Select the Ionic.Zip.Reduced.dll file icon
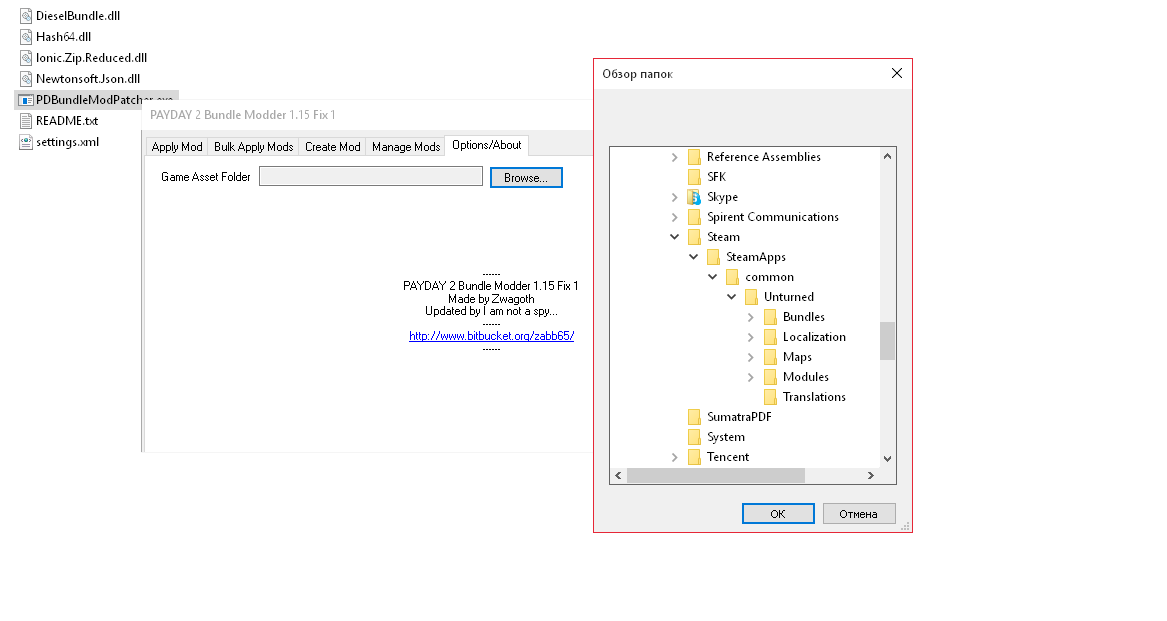The height and width of the screenshot is (621, 1167). click(x=26, y=57)
